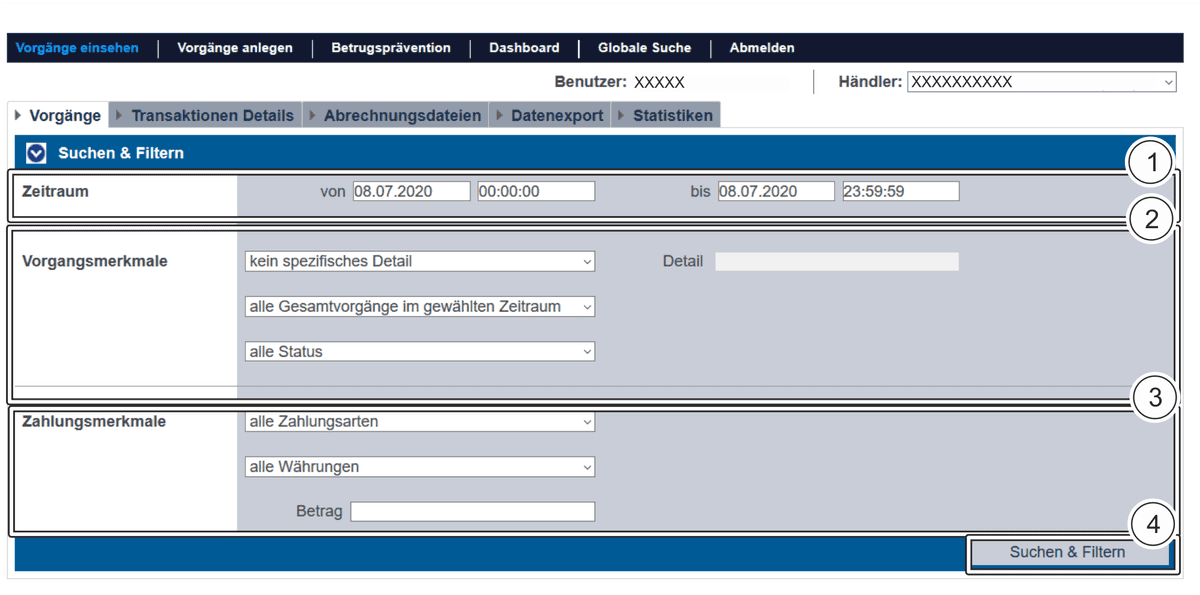Open the 'alle Gesamtvorgänge im gewählten Zeitraum' dropdown

tap(419, 307)
